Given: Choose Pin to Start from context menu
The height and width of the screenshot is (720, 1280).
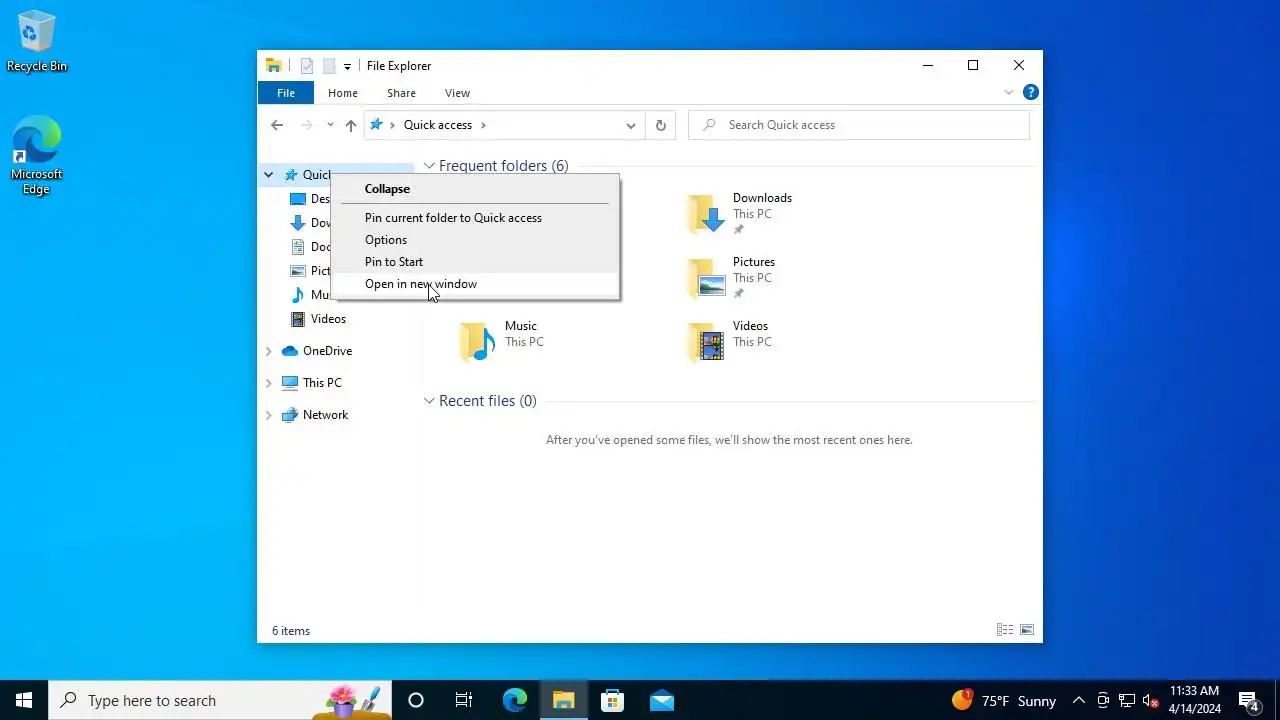Looking at the screenshot, I should [475, 262].
